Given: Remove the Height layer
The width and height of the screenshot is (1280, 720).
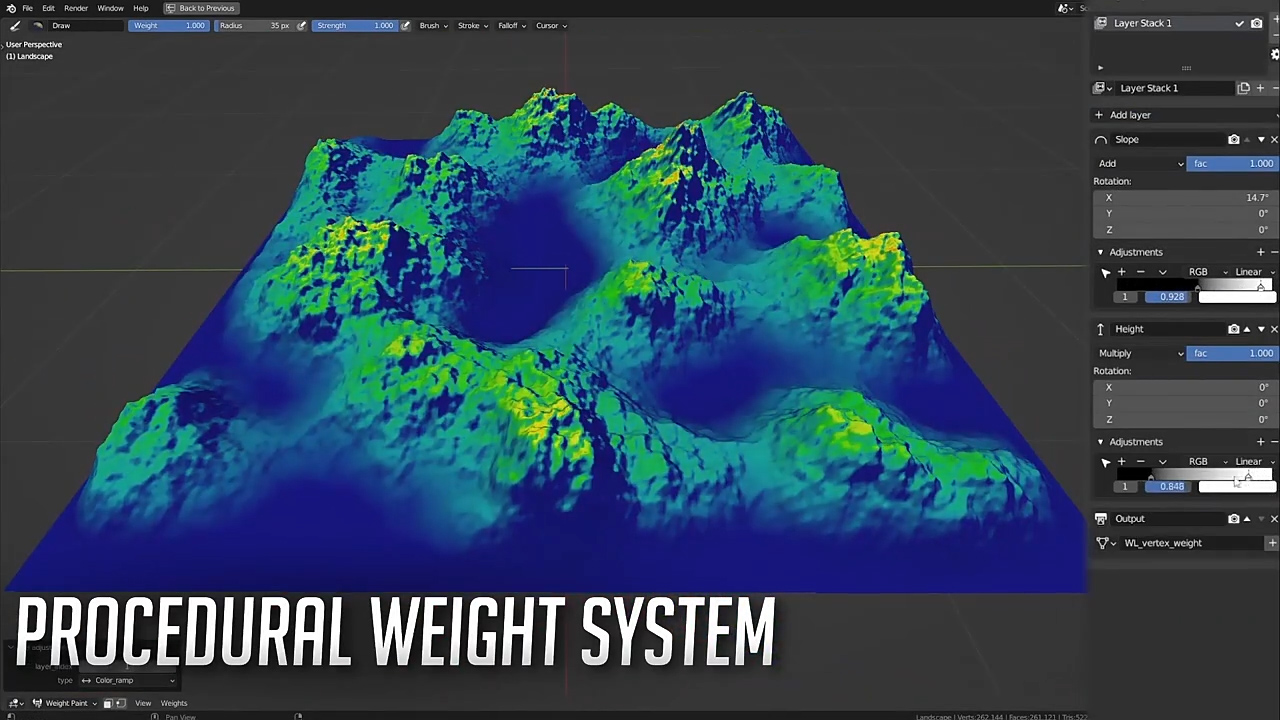Looking at the screenshot, I should 1274,329.
